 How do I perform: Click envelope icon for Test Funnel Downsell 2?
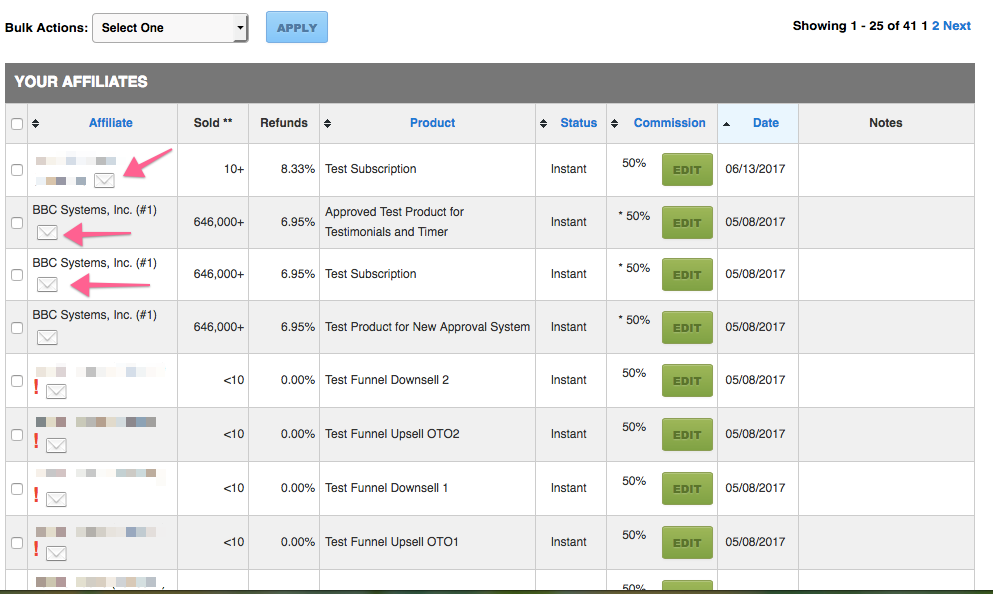point(56,391)
